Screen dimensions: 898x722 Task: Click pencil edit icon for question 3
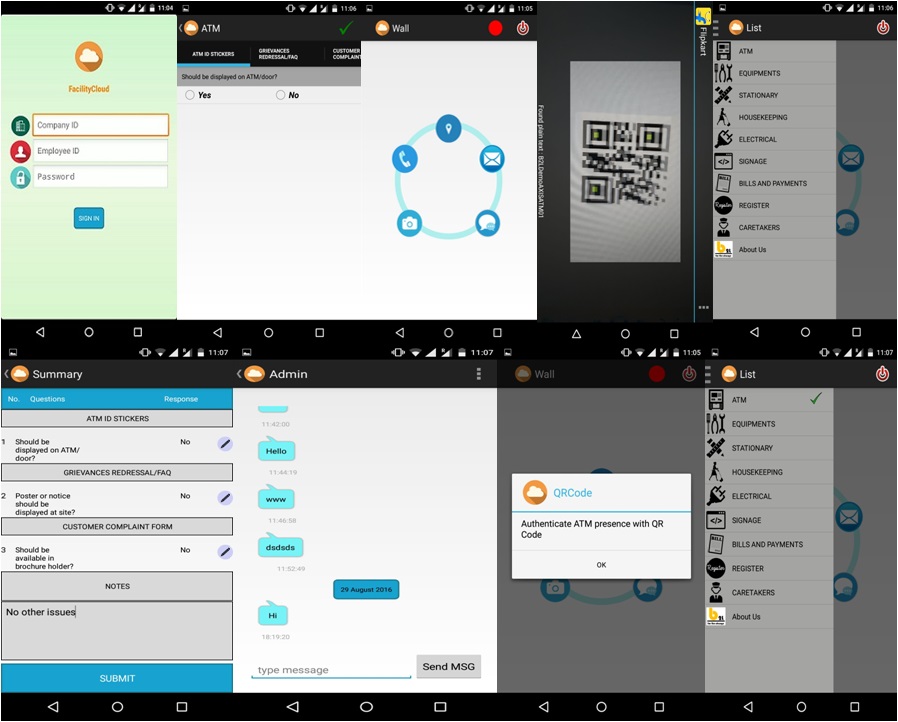coord(225,551)
